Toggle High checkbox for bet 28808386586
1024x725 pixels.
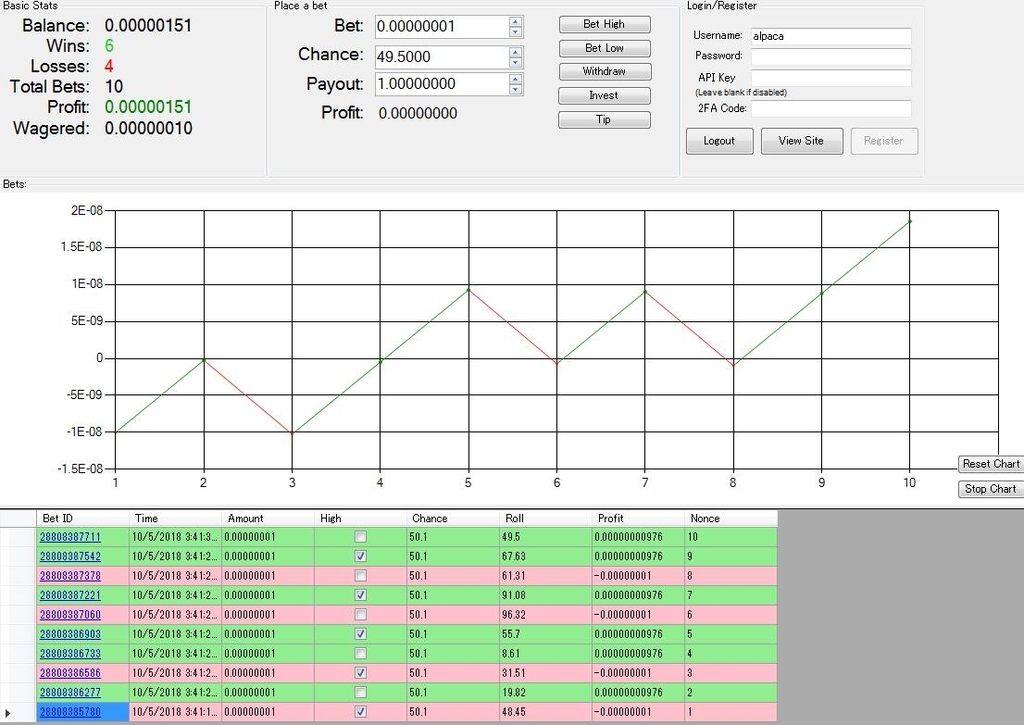[x=360, y=673]
